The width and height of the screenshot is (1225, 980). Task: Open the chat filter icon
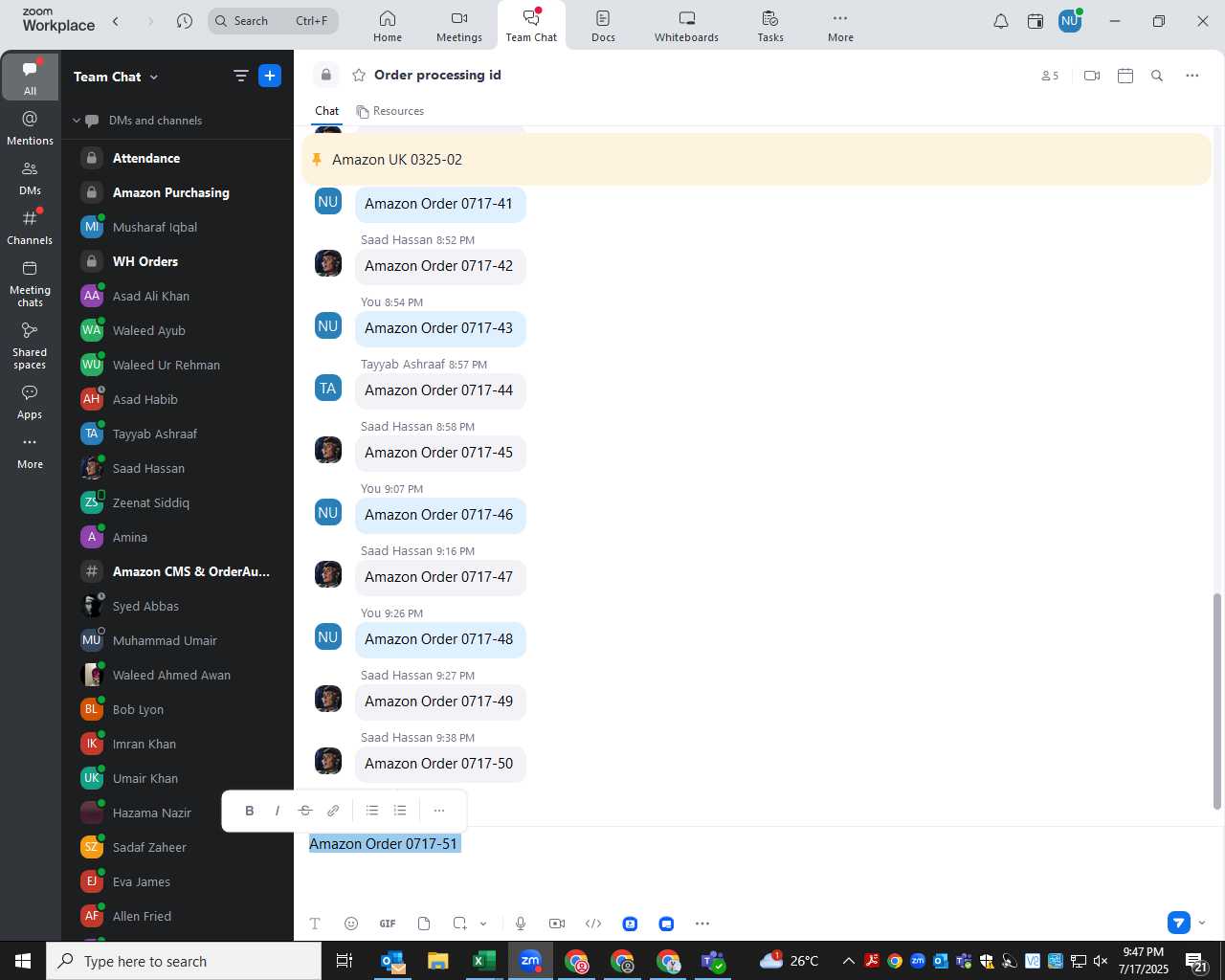tap(241, 77)
